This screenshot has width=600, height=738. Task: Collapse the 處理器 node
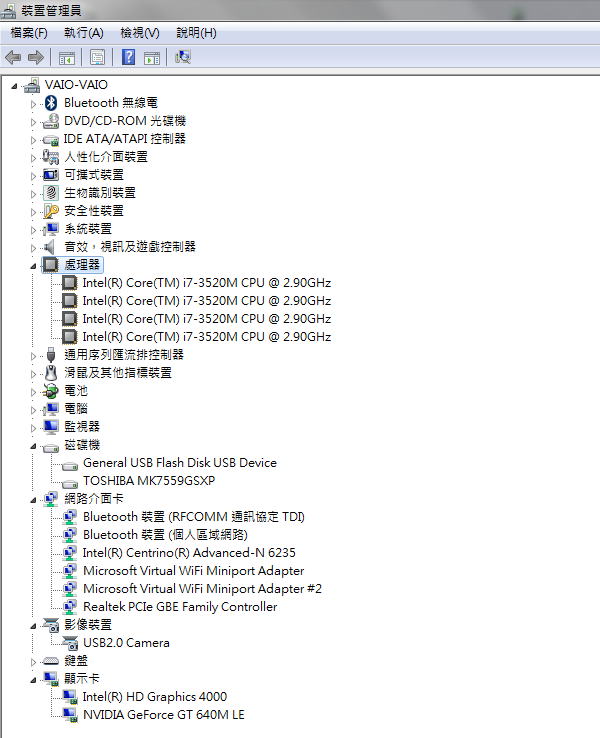[x=33, y=266]
